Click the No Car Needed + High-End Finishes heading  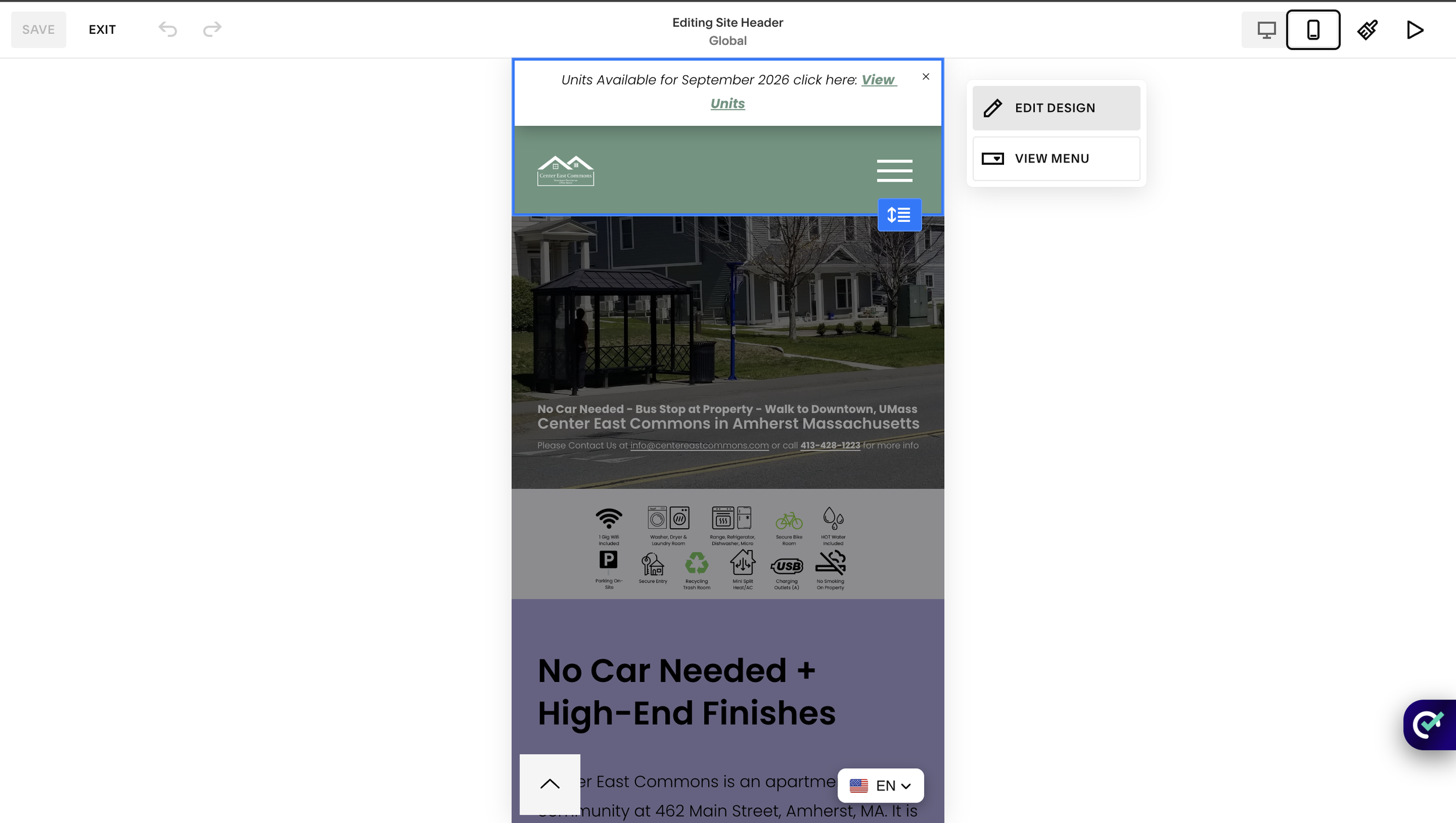click(686, 692)
